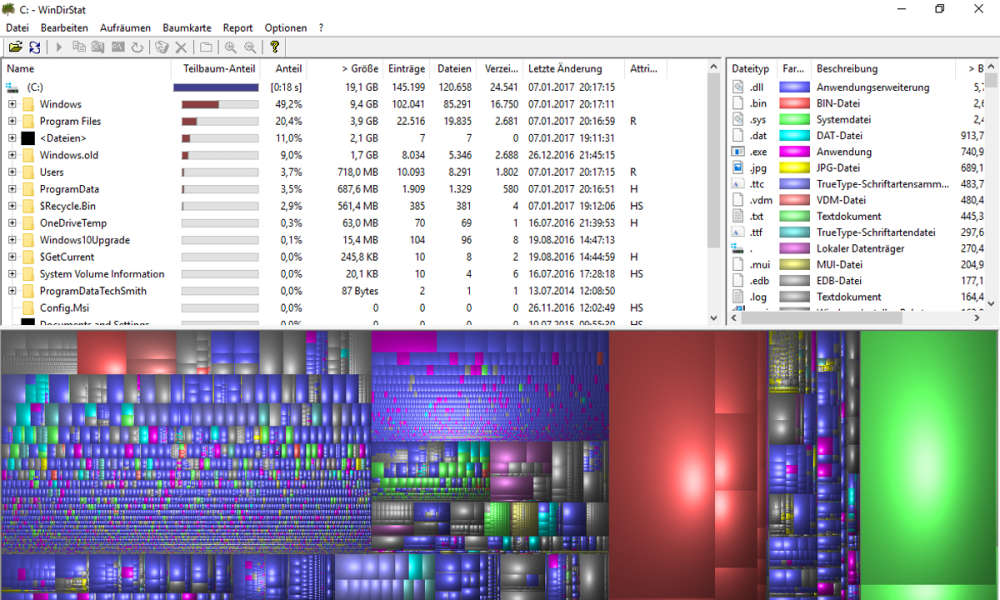The width and height of the screenshot is (1000, 600).
Task: Click the Open Explorer Here toolbar icon
Action: coord(98,47)
